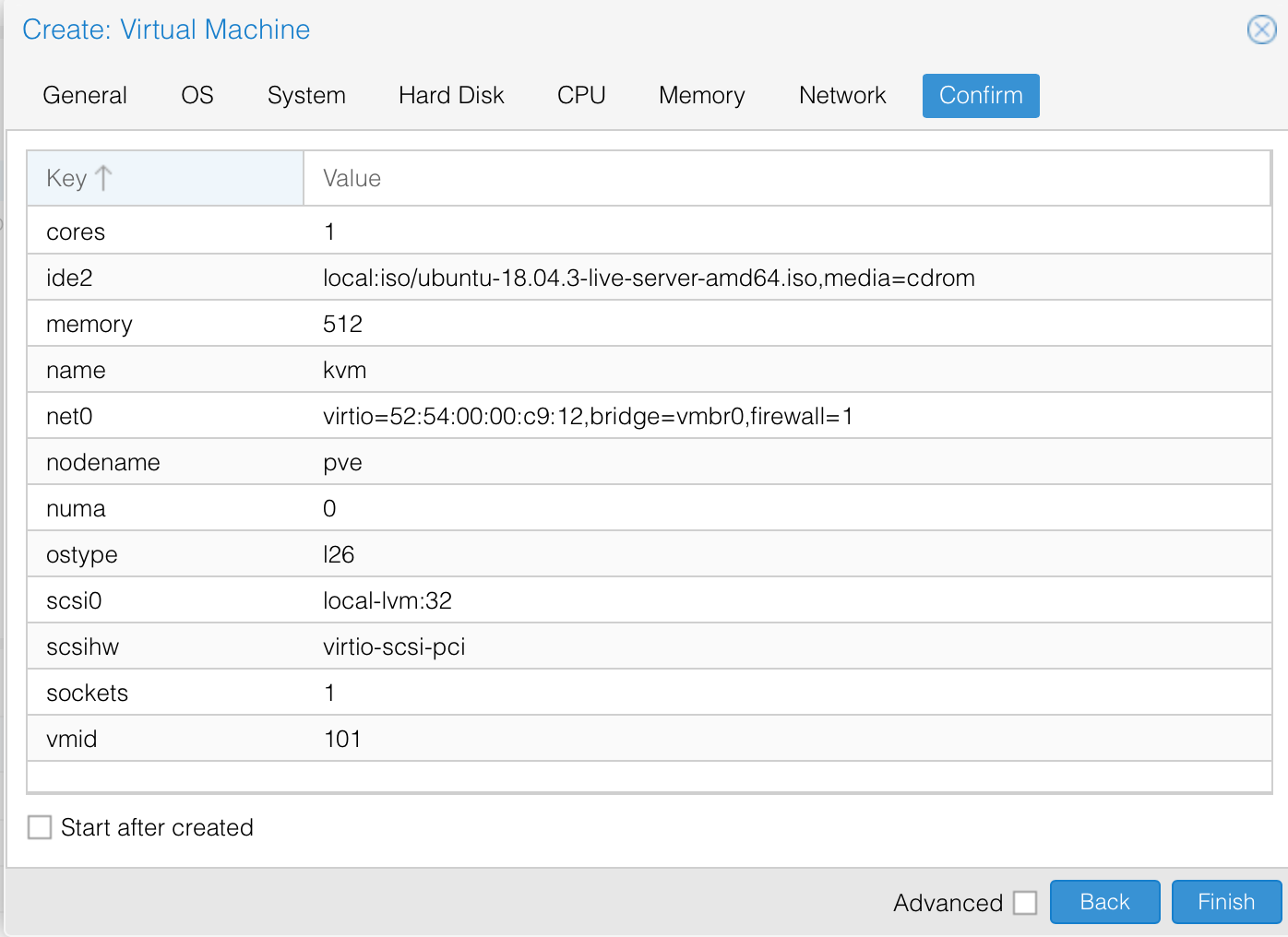Open the OS tab
The width and height of the screenshot is (1288, 937).
(x=197, y=96)
